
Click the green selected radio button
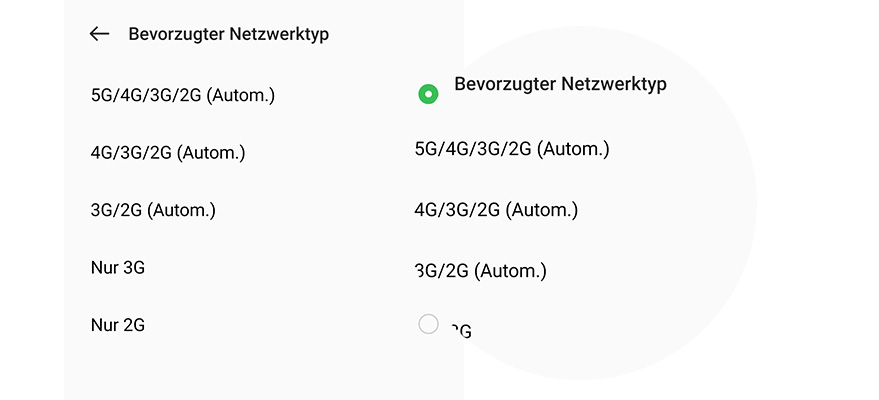[x=428, y=94]
